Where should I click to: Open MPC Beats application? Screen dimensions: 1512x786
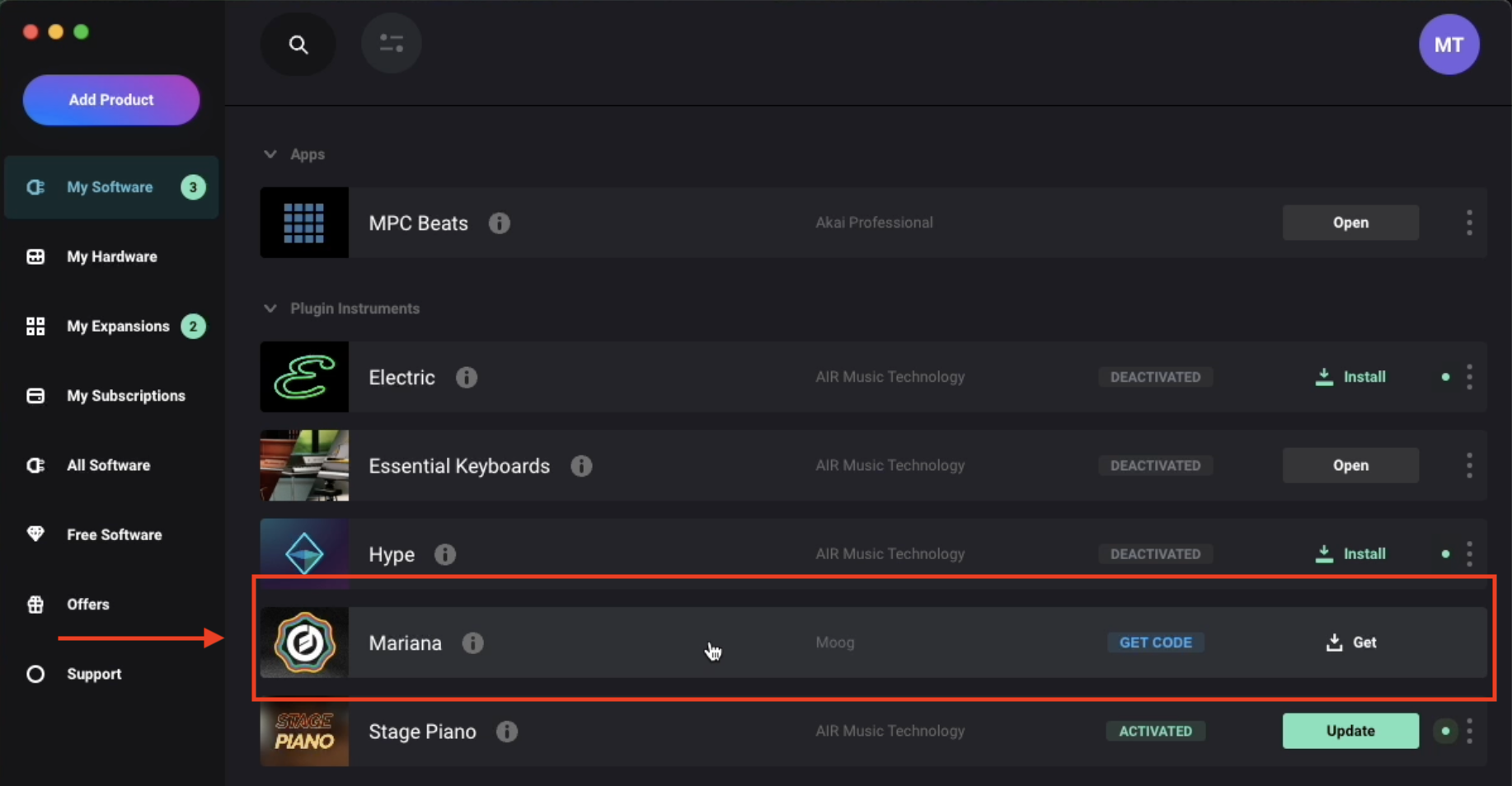tap(1350, 223)
